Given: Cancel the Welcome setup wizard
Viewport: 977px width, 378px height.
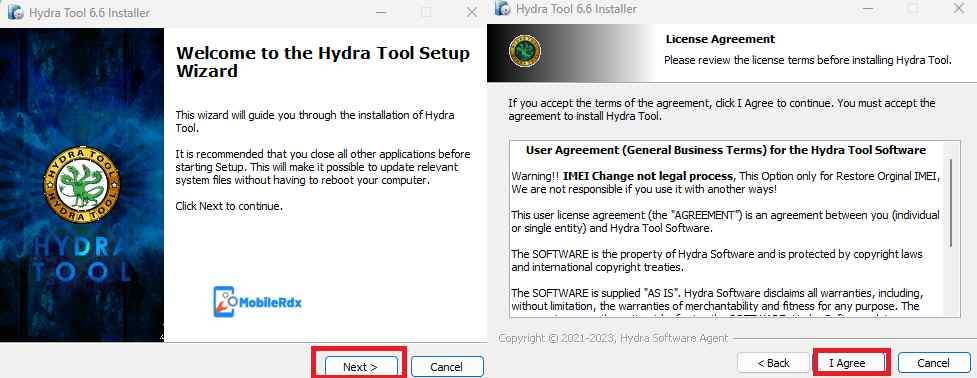Looking at the screenshot, I should 447,367.
